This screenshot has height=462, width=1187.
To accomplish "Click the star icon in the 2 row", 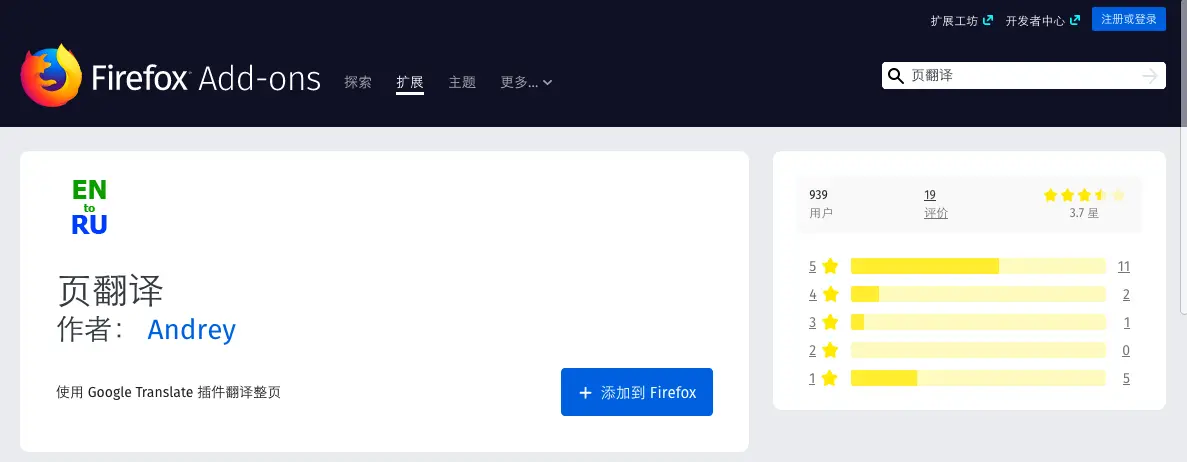I will (x=830, y=350).
